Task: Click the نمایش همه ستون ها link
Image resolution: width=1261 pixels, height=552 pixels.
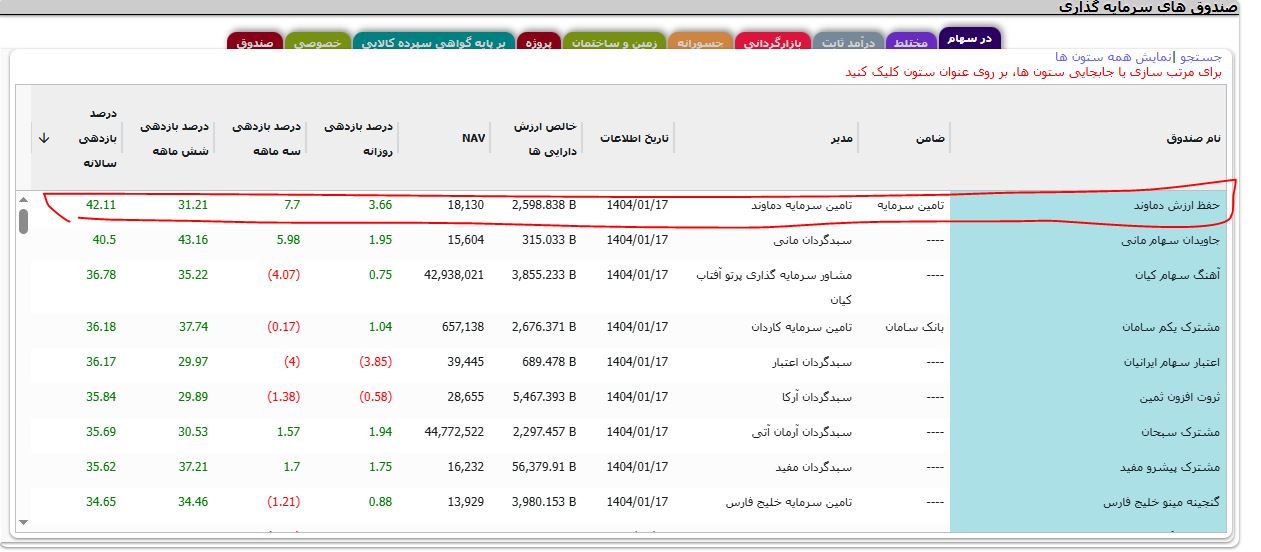Action: pyautogui.click(x=1114, y=57)
